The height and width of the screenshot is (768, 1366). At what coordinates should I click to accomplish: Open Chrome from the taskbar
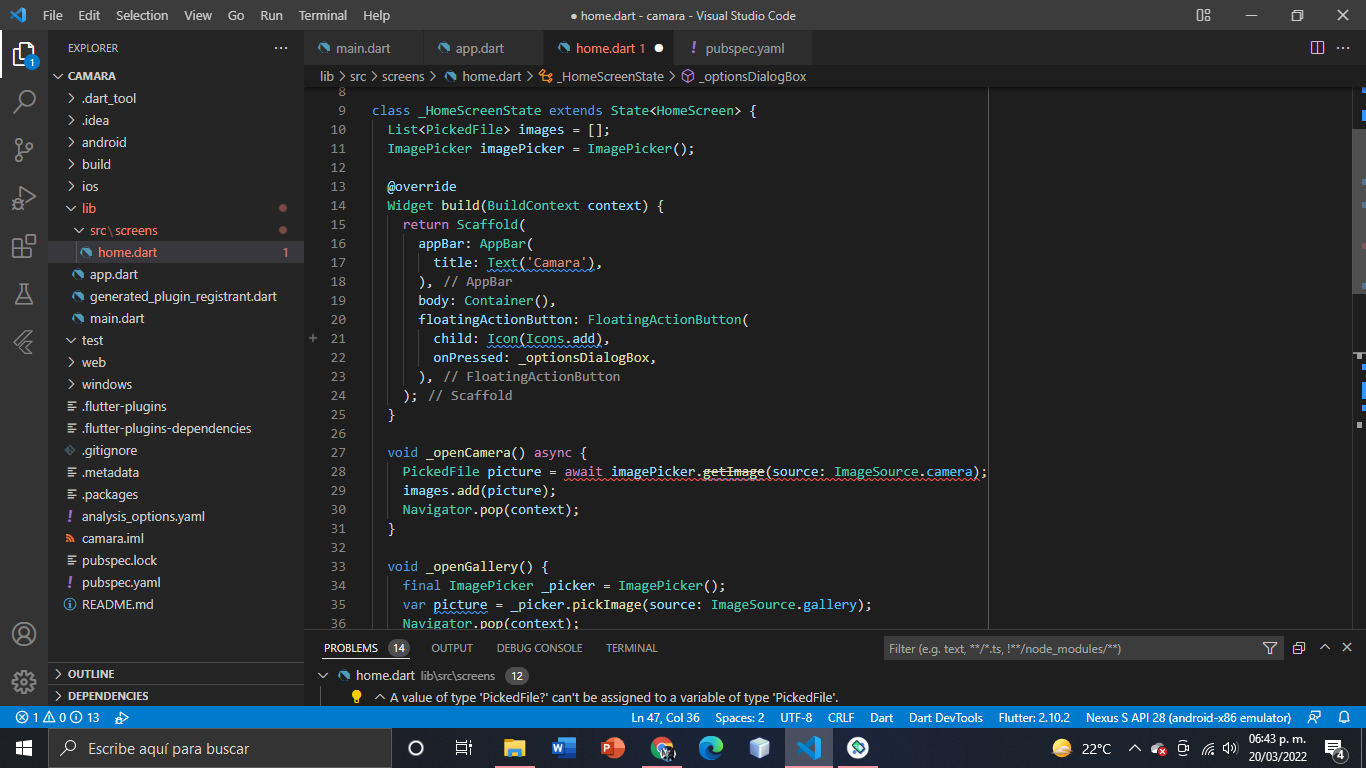click(x=661, y=748)
